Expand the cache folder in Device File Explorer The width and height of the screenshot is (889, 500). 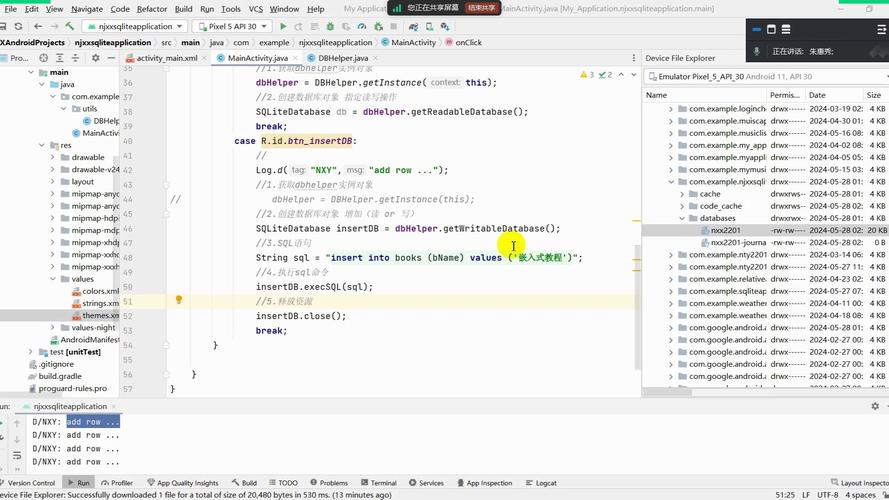pyautogui.click(x=681, y=194)
